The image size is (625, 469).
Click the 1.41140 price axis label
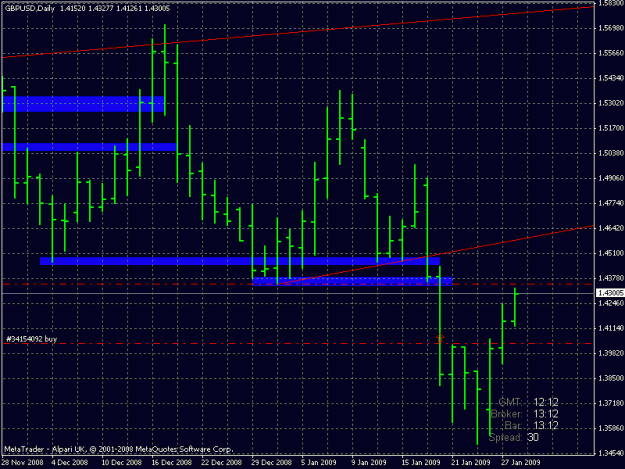pyautogui.click(x=611, y=328)
